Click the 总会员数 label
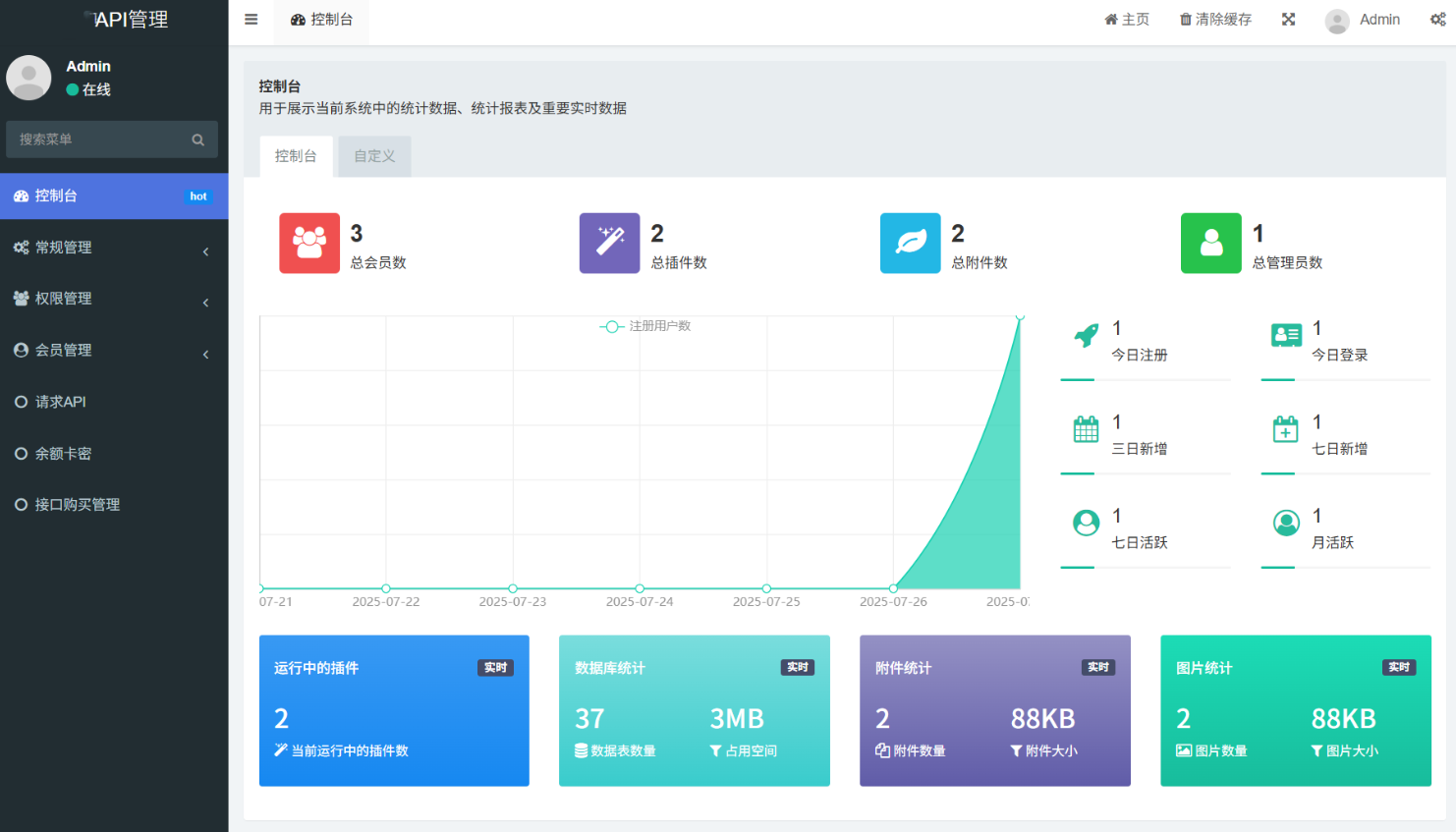 pyautogui.click(x=378, y=262)
